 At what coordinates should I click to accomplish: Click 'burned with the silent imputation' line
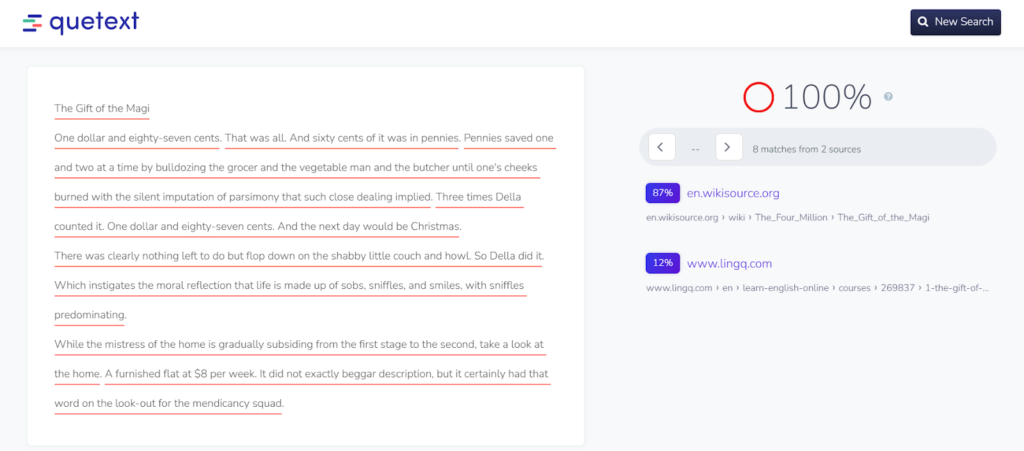coord(243,197)
